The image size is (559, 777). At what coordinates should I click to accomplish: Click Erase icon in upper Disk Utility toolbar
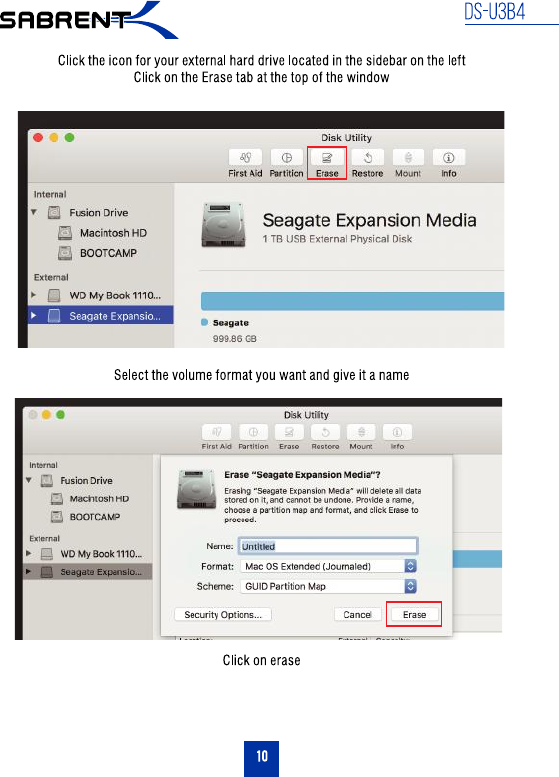click(327, 158)
